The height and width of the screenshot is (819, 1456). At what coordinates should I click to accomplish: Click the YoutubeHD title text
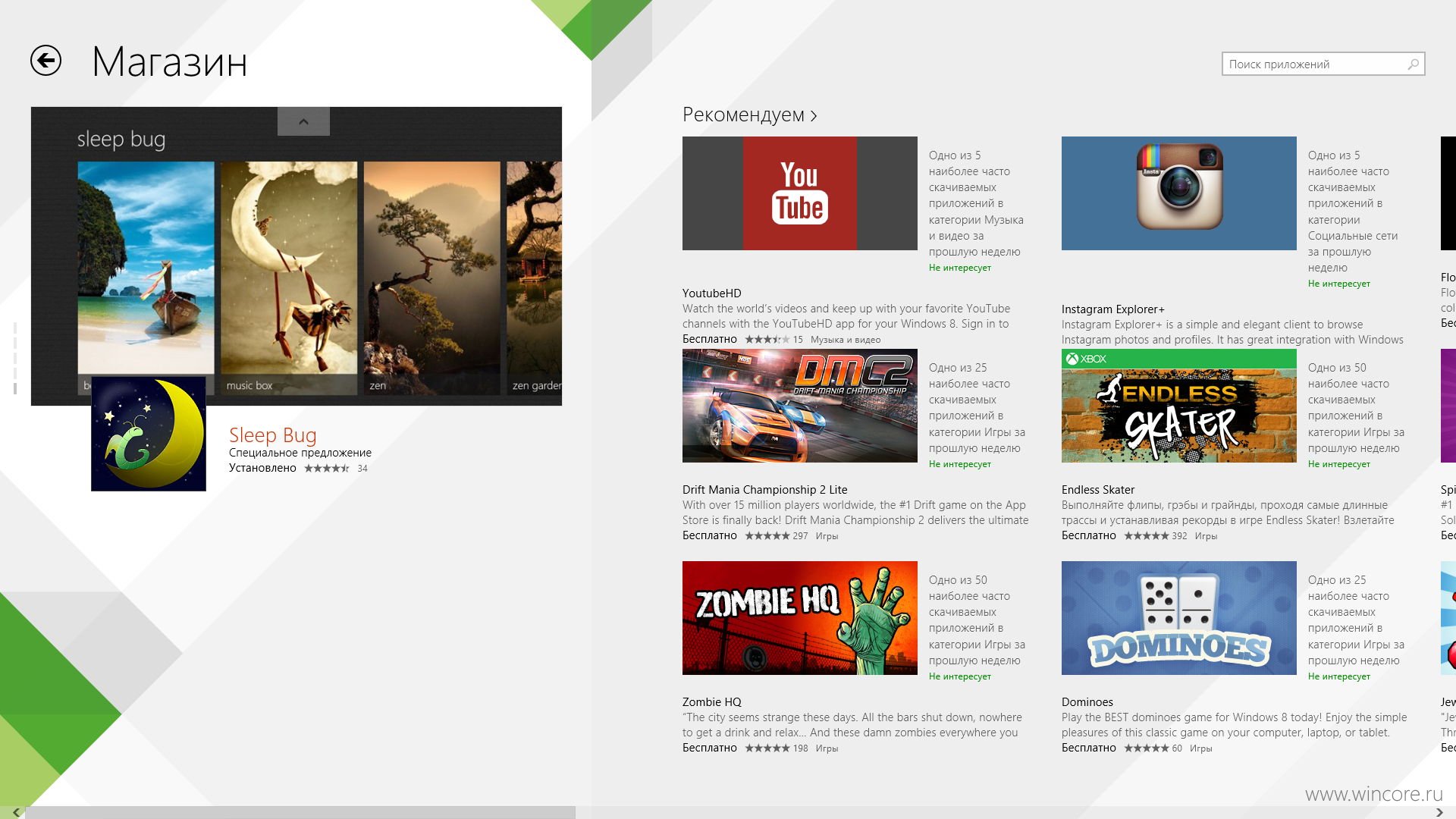pos(712,293)
